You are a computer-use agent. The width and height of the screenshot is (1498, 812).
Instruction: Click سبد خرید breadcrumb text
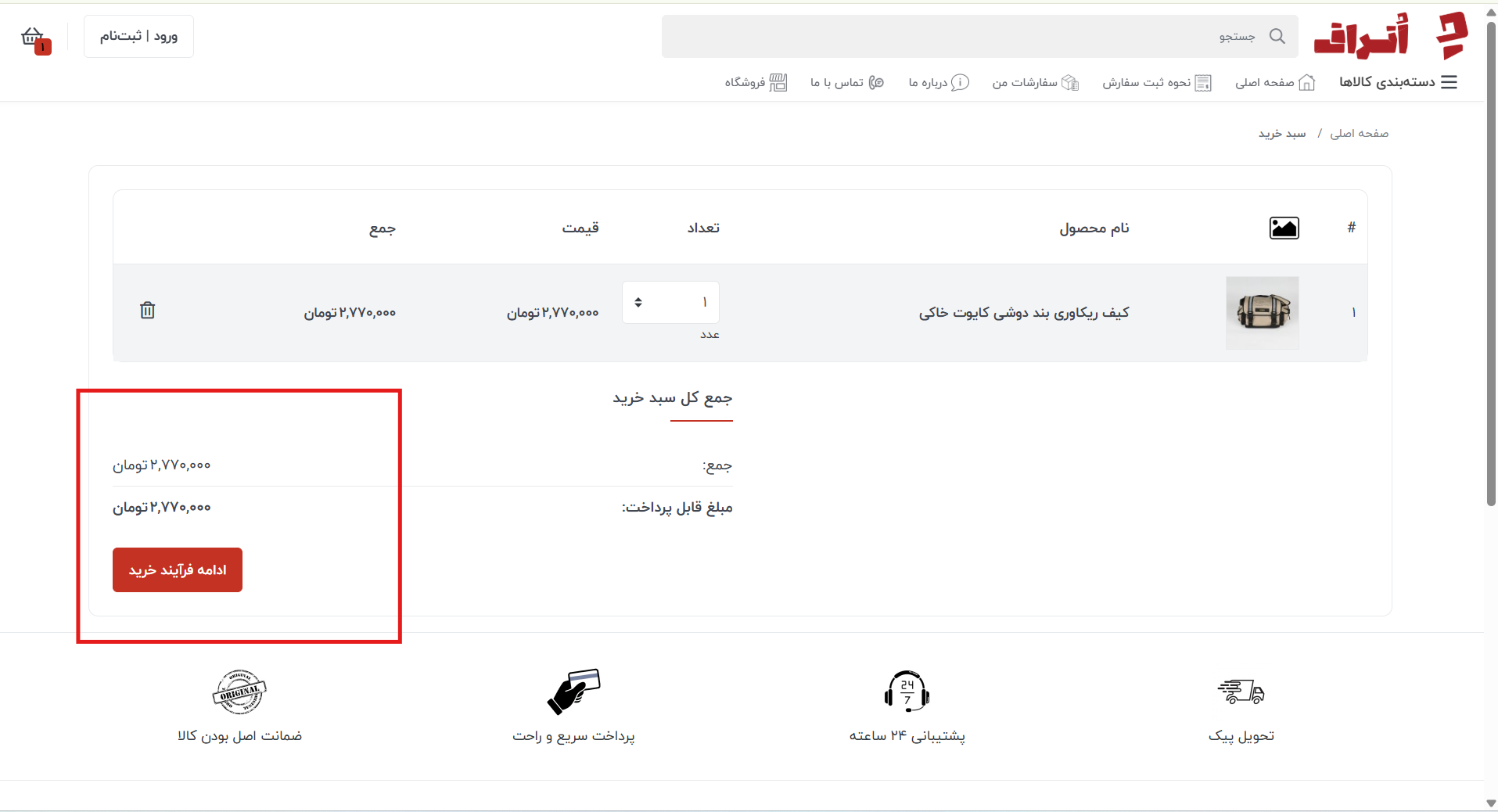(1282, 134)
